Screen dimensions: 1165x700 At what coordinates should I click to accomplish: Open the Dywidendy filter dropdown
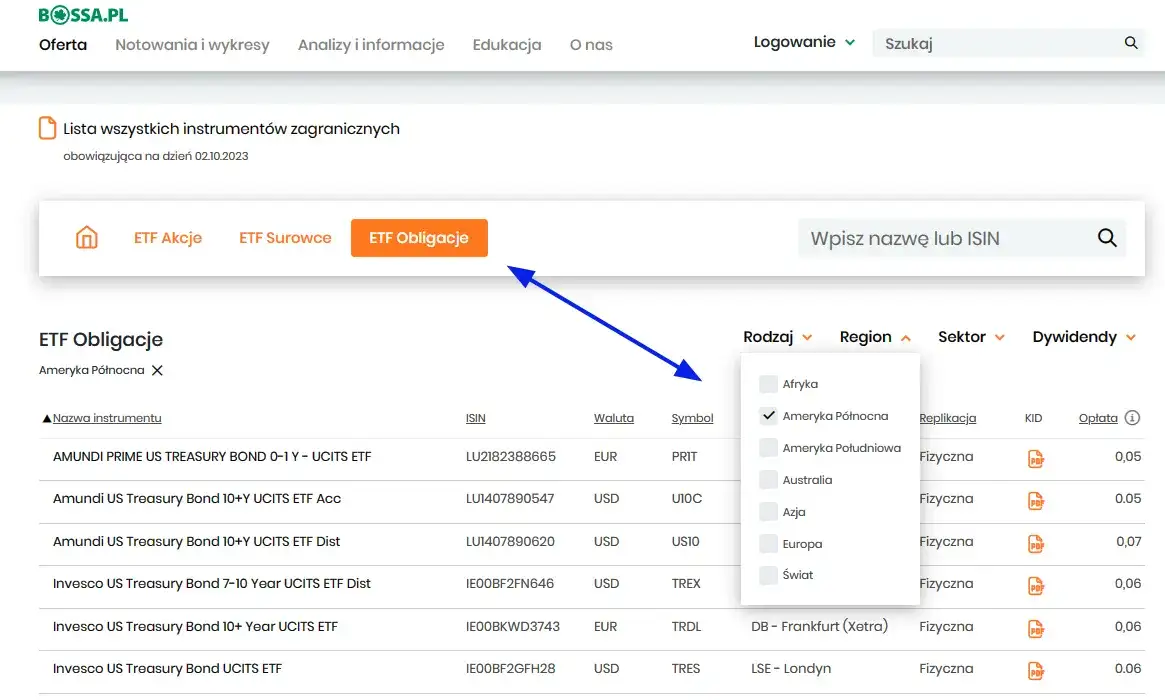coord(1084,337)
